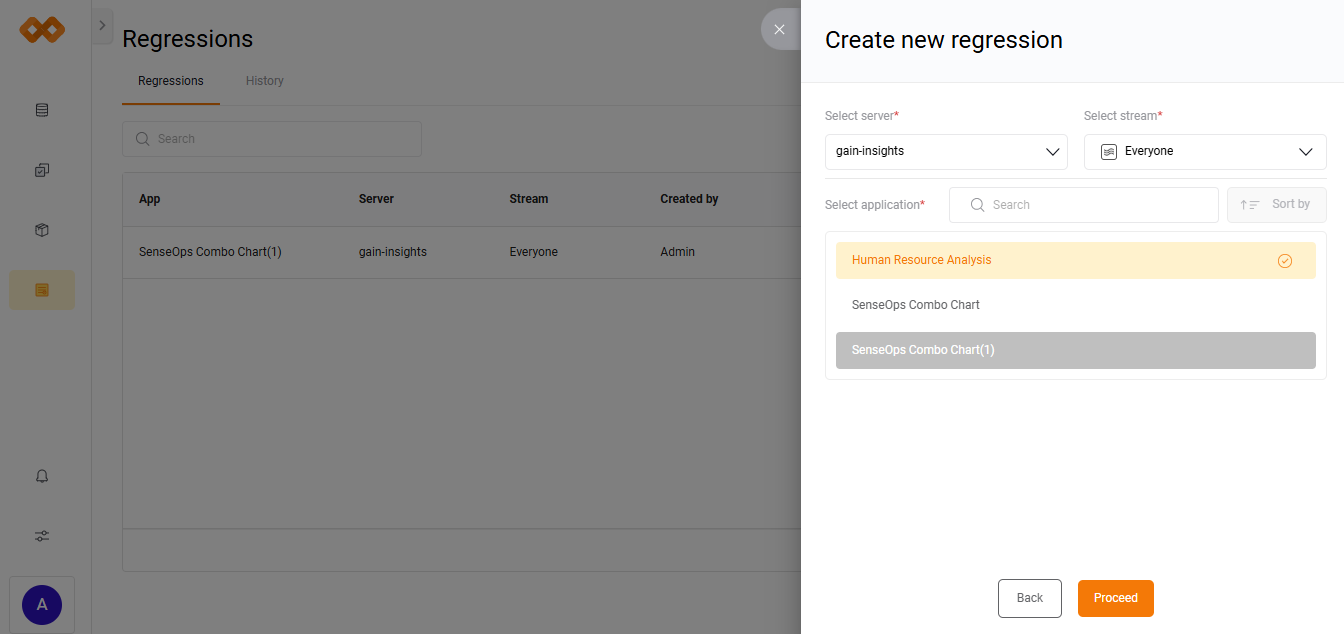This screenshot has width=1344, height=634.
Task: Switch to the Regressions tab
Action: coord(171,81)
